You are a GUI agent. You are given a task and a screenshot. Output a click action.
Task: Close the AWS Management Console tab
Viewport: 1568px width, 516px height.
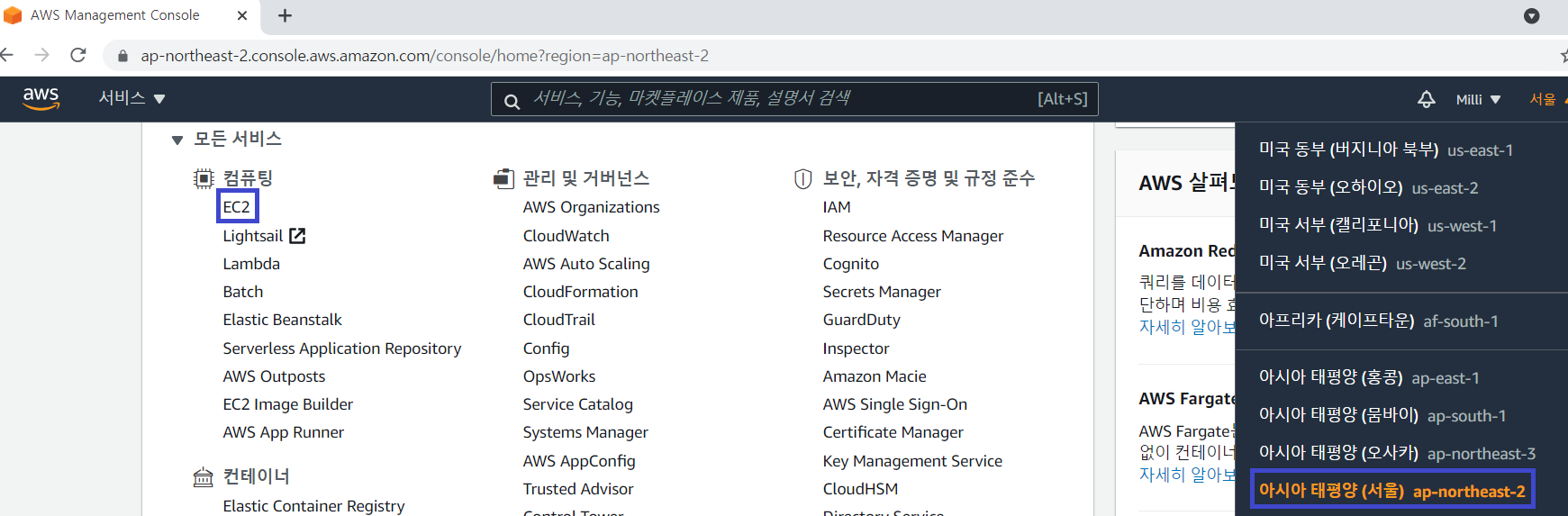pyautogui.click(x=242, y=15)
